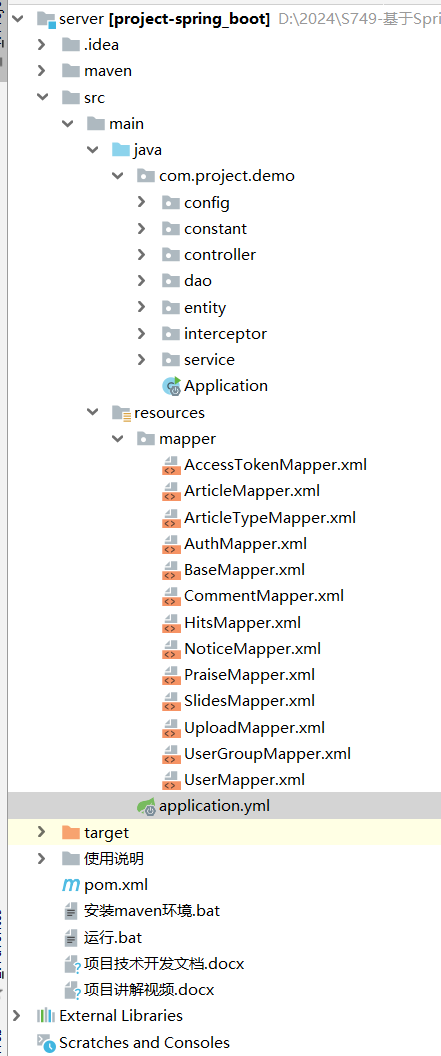Screen dimensions: 441x1056
Task: Select ArticleTypeMapper.xml in the tree
Action: 270,517
